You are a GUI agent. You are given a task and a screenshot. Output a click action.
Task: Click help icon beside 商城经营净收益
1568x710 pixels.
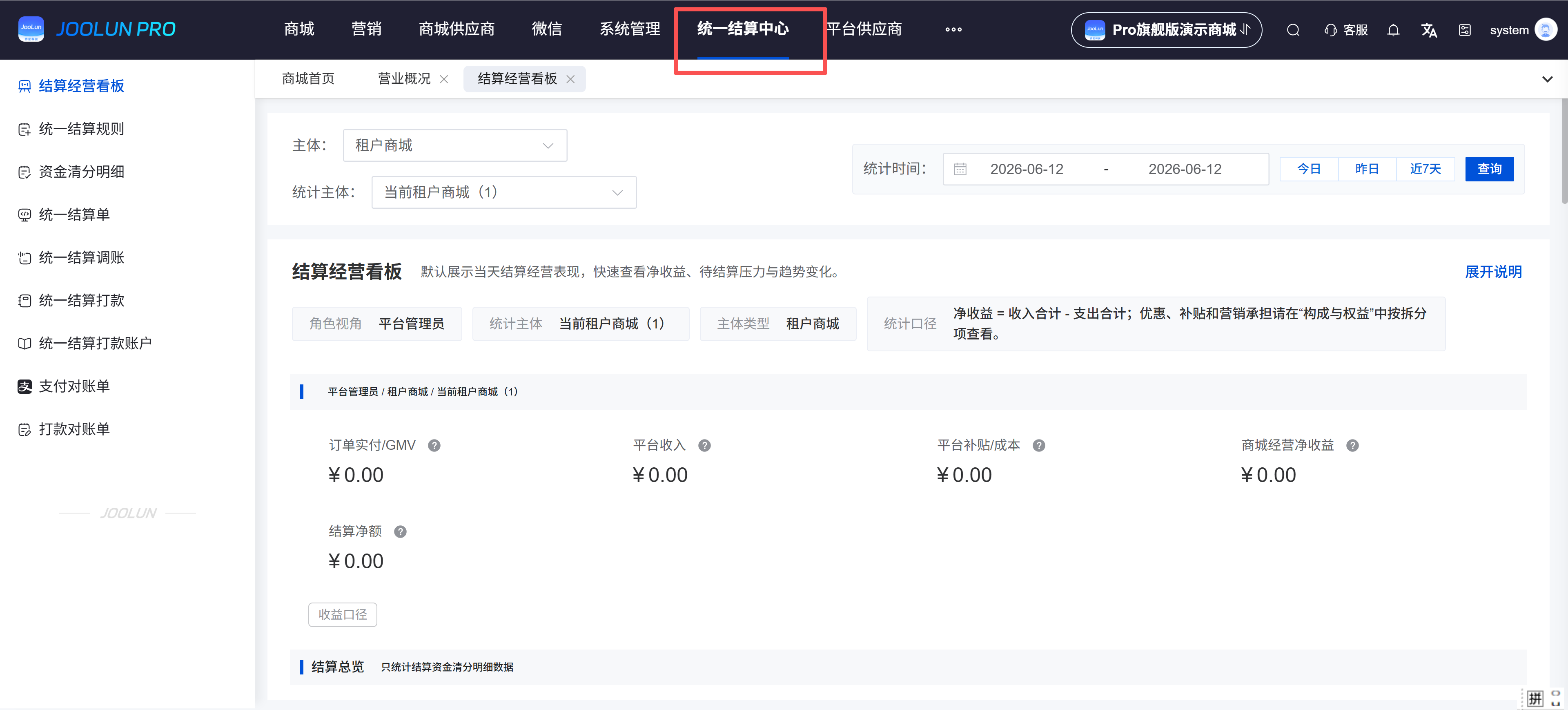pos(1352,446)
